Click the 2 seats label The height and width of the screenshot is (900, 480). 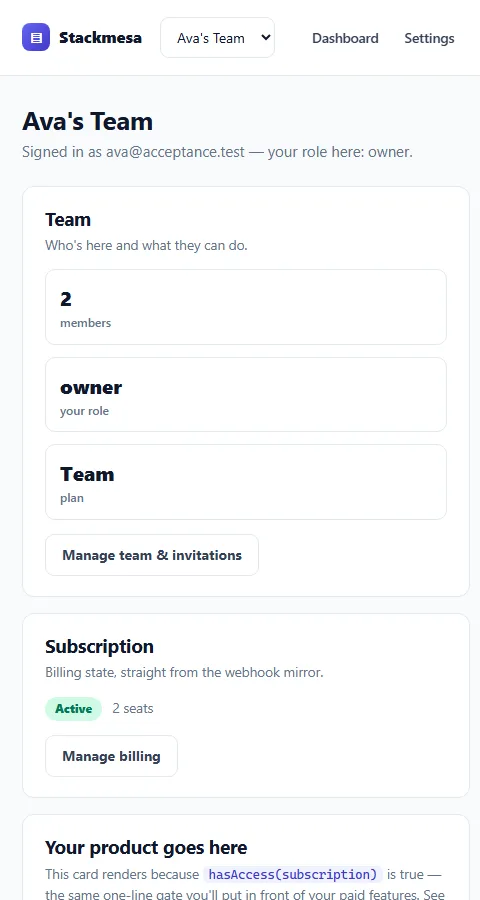(133, 709)
